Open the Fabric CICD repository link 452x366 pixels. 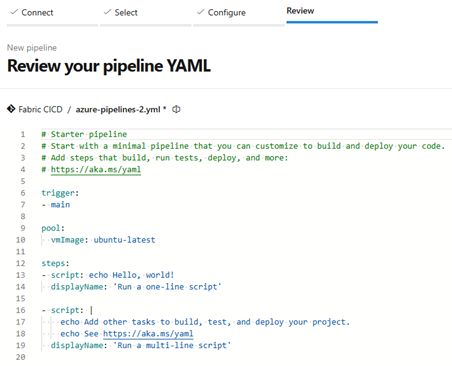point(40,109)
